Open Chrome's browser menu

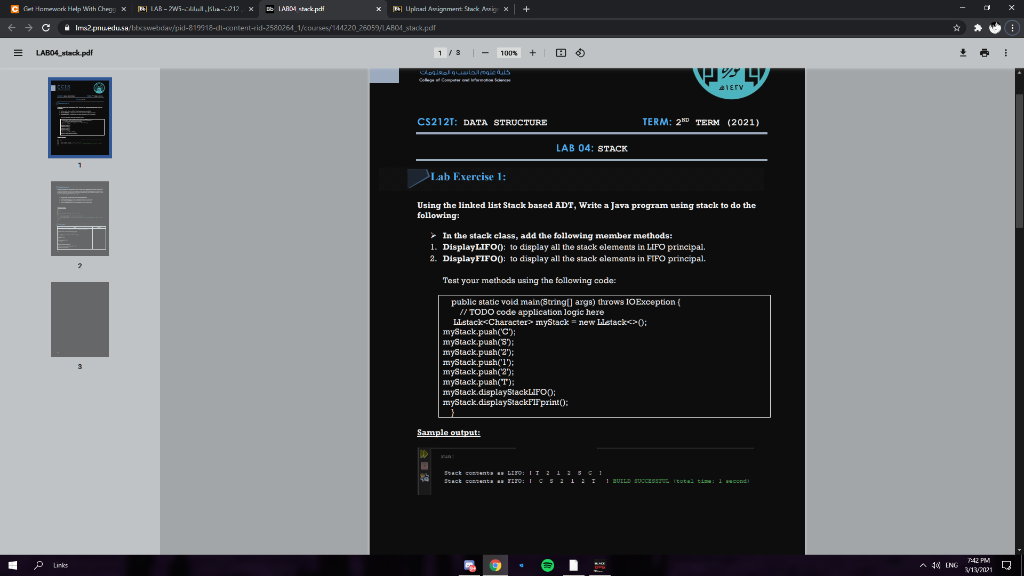(x=1012, y=28)
